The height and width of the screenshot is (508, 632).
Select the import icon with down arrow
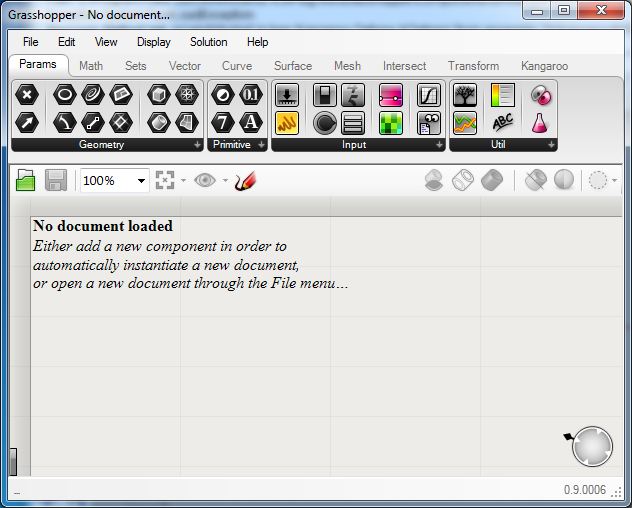pos(287,95)
